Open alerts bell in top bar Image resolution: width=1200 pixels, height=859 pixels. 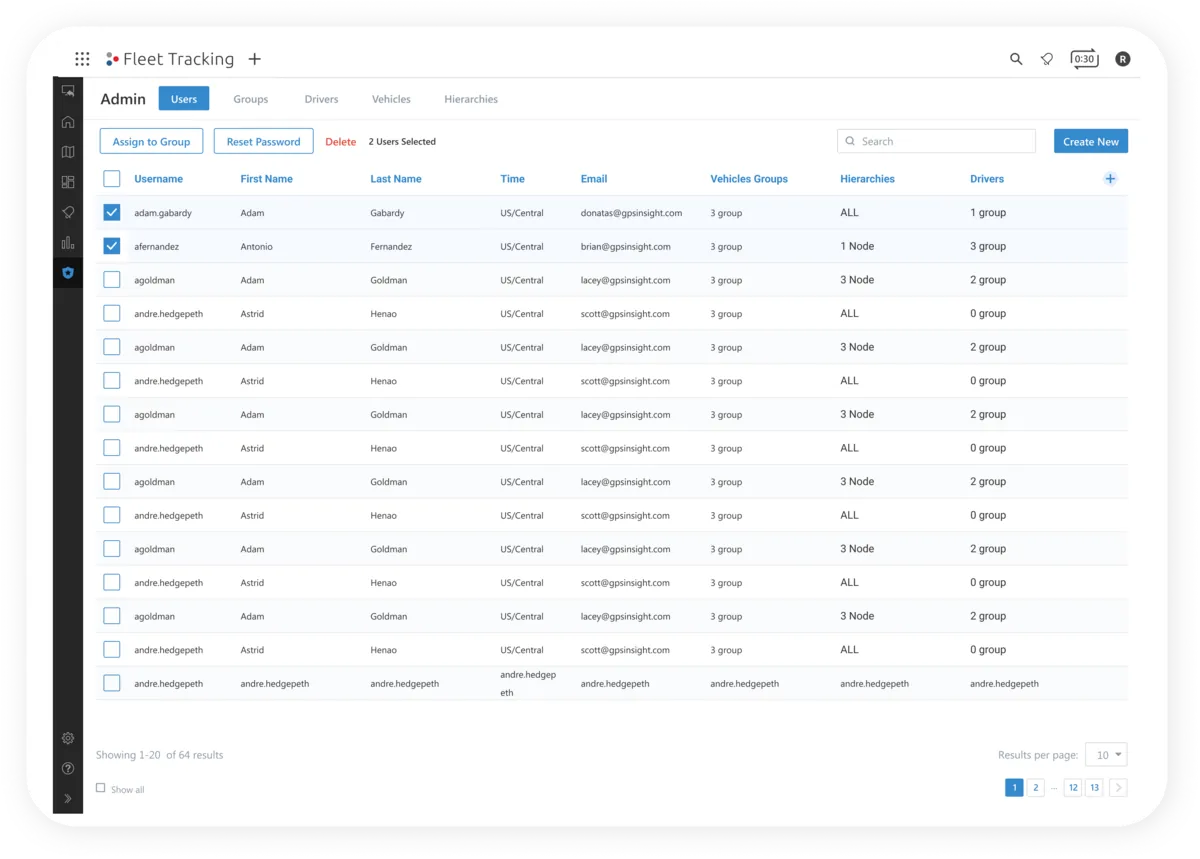[1047, 59]
